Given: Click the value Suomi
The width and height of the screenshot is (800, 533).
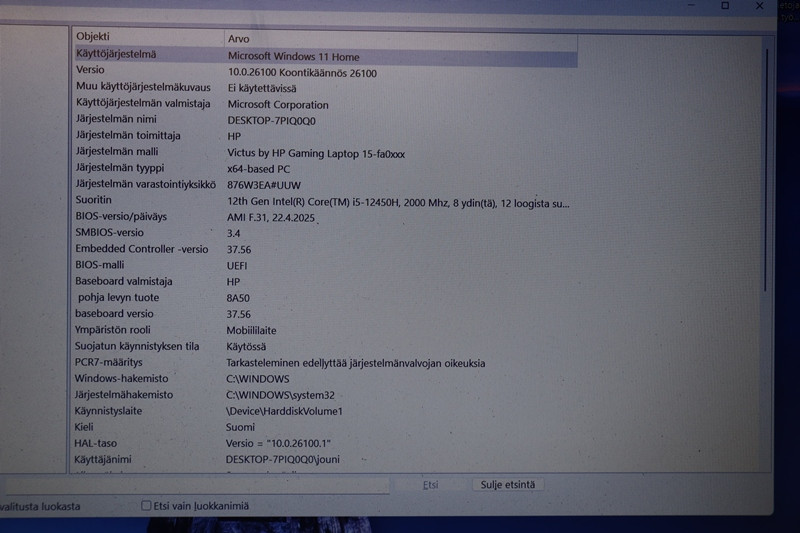Looking at the screenshot, I should (240, 427).
